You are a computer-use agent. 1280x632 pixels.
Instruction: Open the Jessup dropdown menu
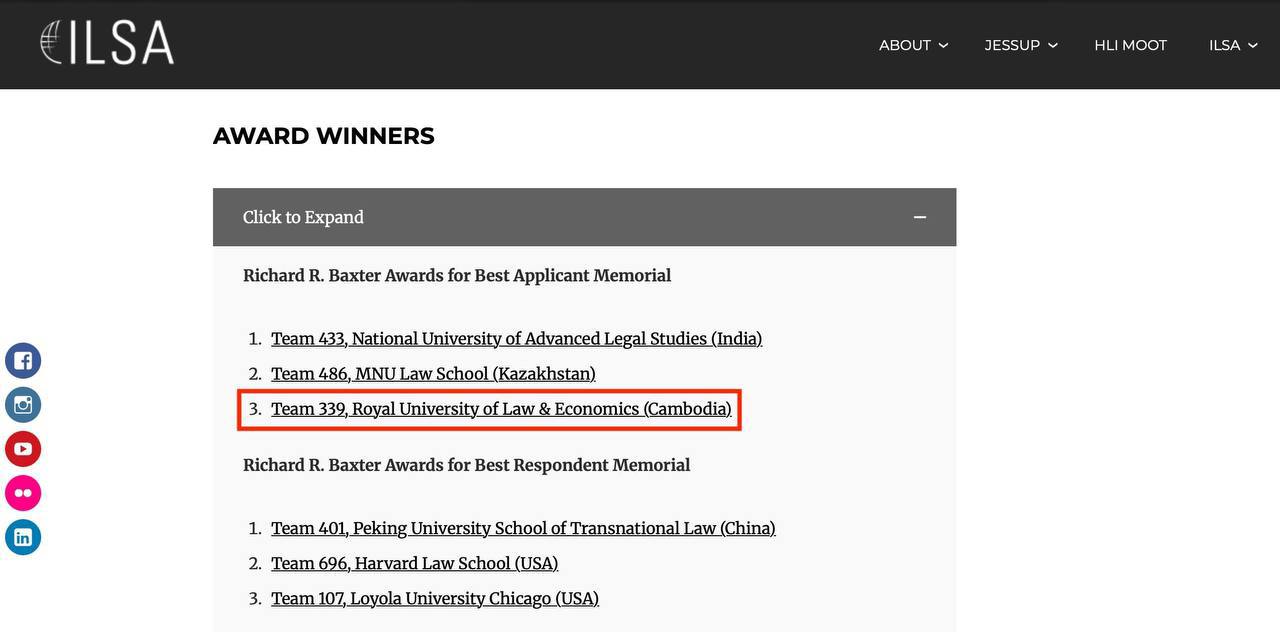[x=1020, y=45]
